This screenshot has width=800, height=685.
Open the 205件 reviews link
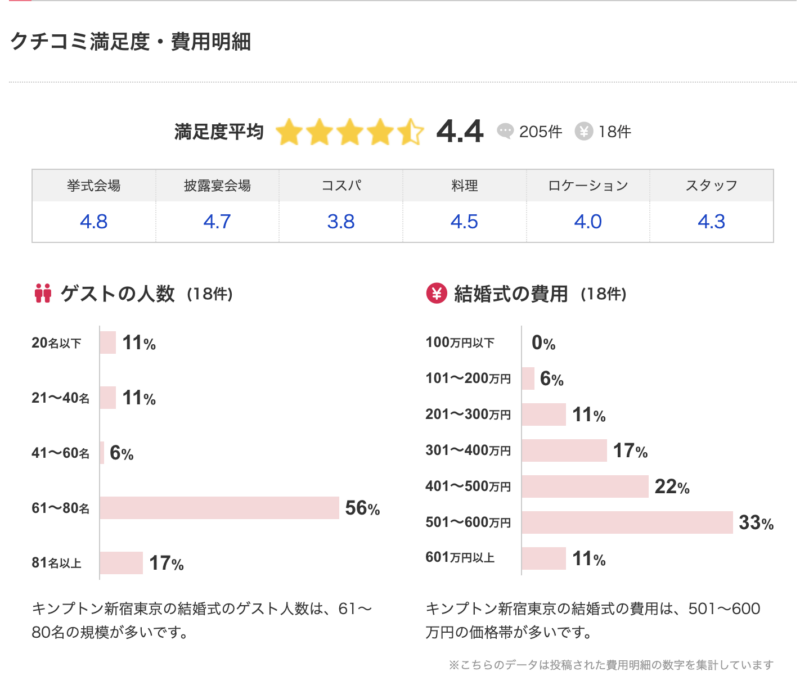click(540, 131)
